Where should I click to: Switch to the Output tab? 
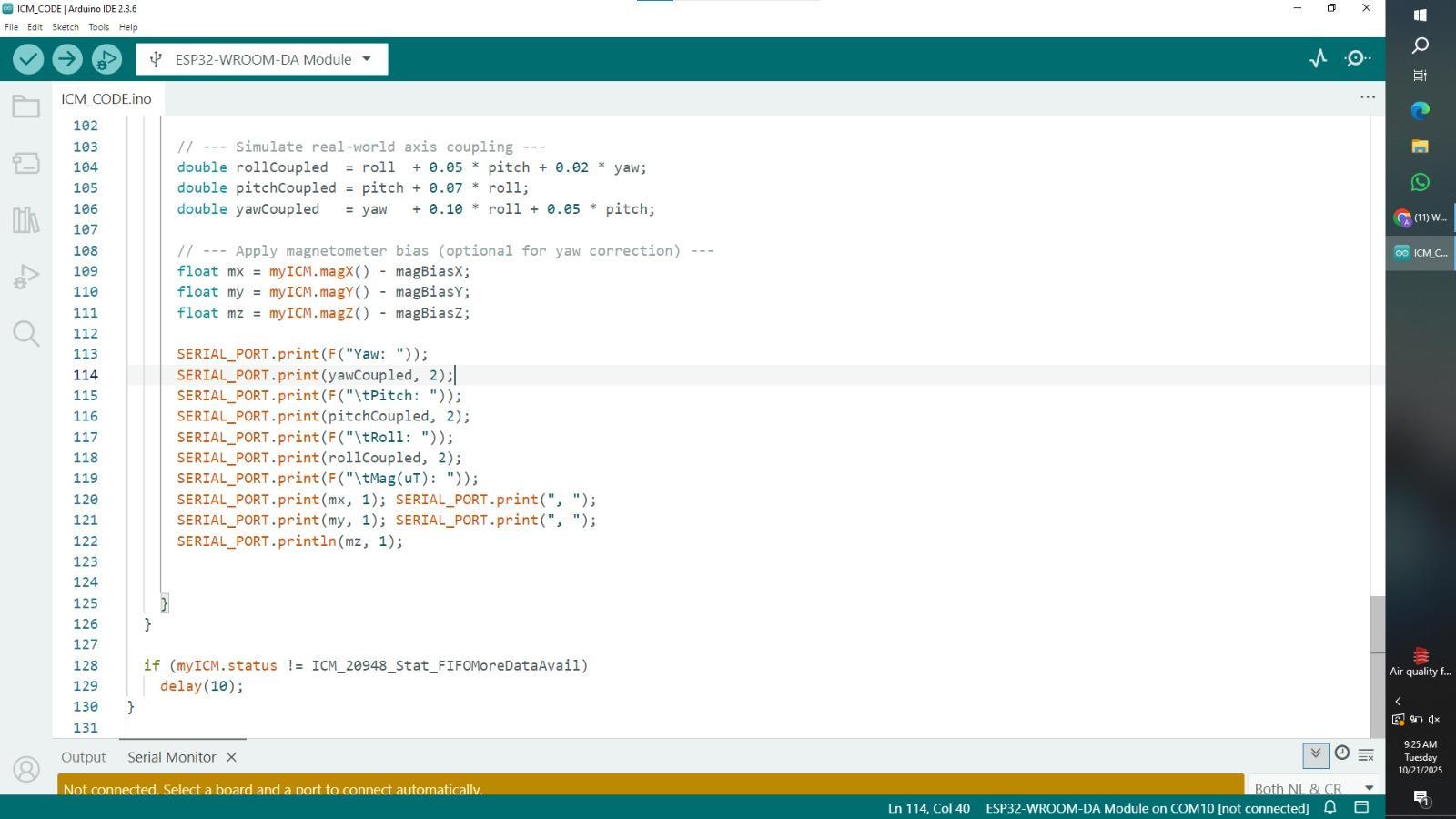[x=83, y=757]
